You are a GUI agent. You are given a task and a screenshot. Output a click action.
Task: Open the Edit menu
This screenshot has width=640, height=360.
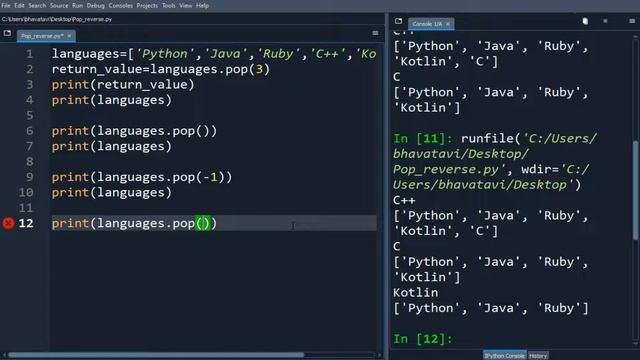[x=19, y=6]
